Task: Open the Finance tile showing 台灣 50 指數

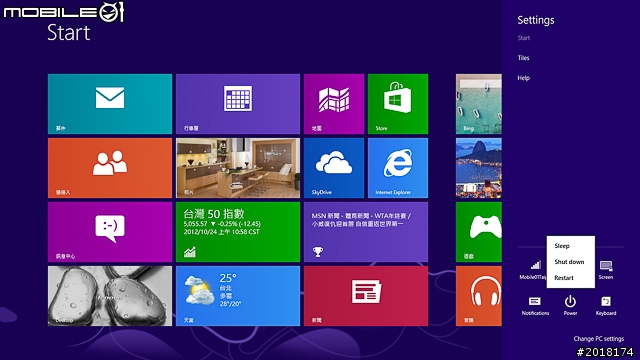Action: [238, 232]
